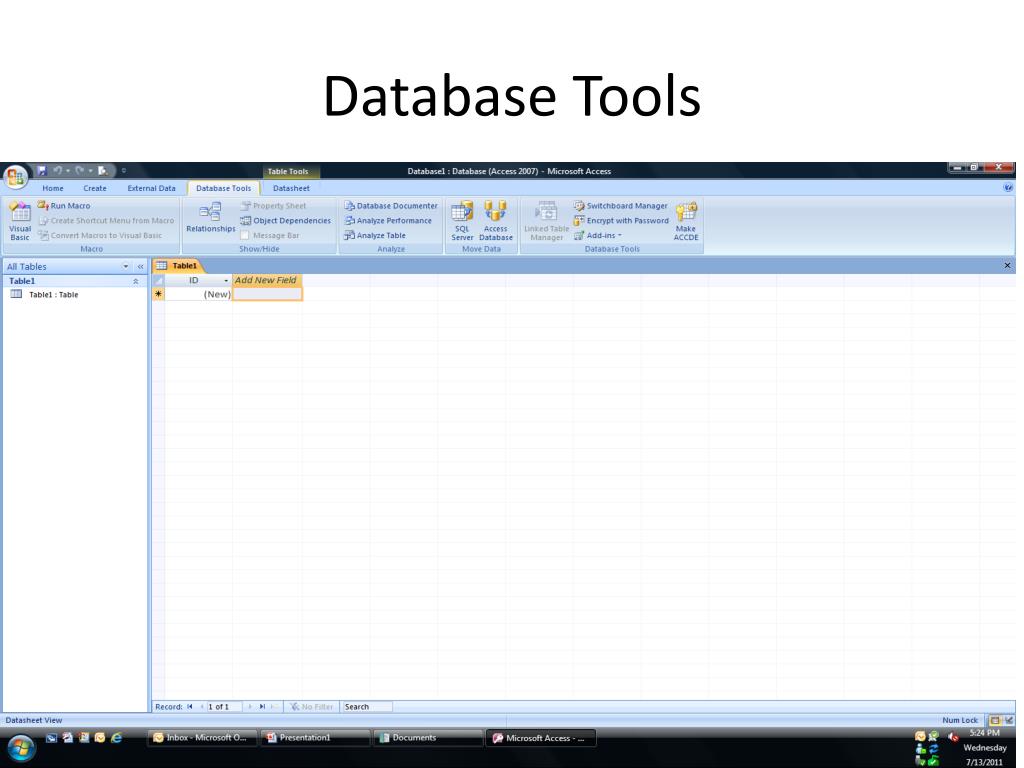
Task: Open the Relationships window
Action: [210, 217]
